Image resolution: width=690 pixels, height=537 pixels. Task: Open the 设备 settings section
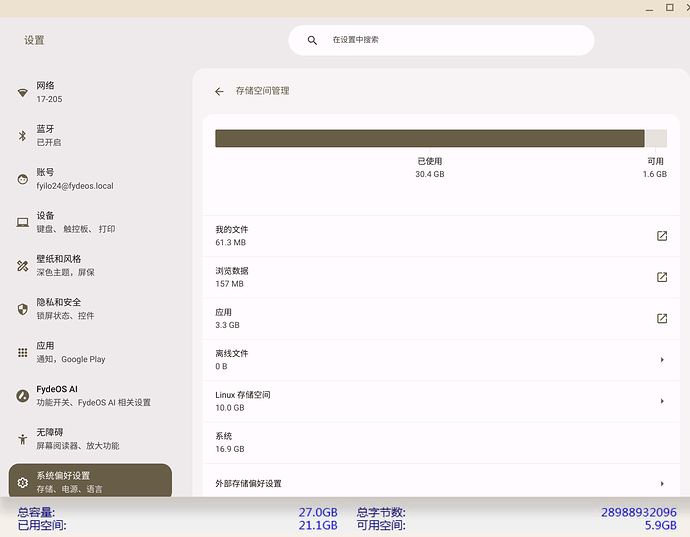pyautogui.click(x=90, y=222)
